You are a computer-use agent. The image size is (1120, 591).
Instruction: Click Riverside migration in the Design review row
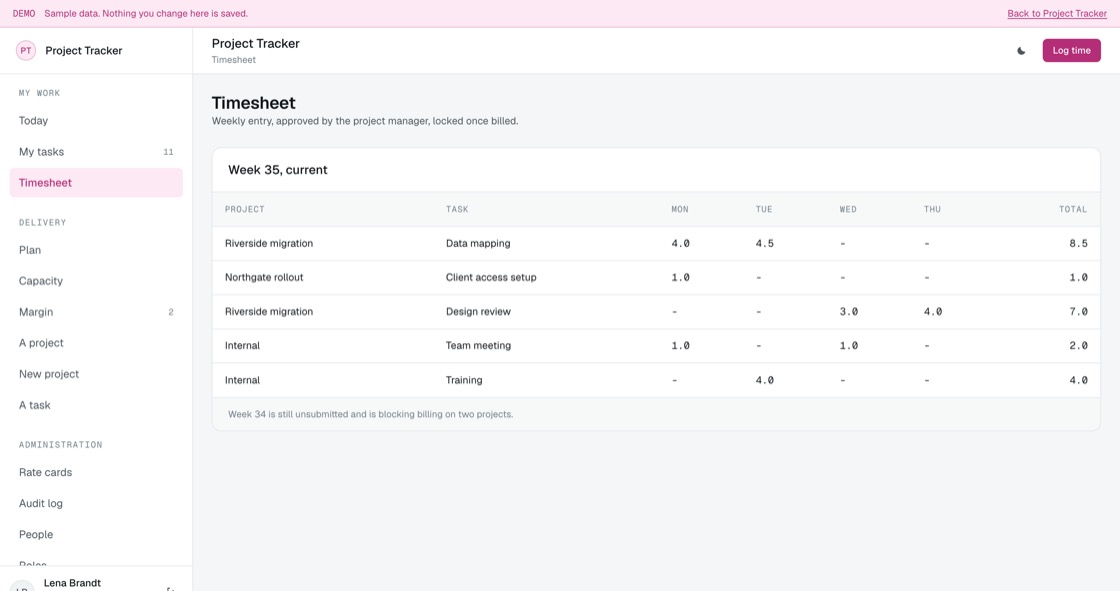click(269, 312)
